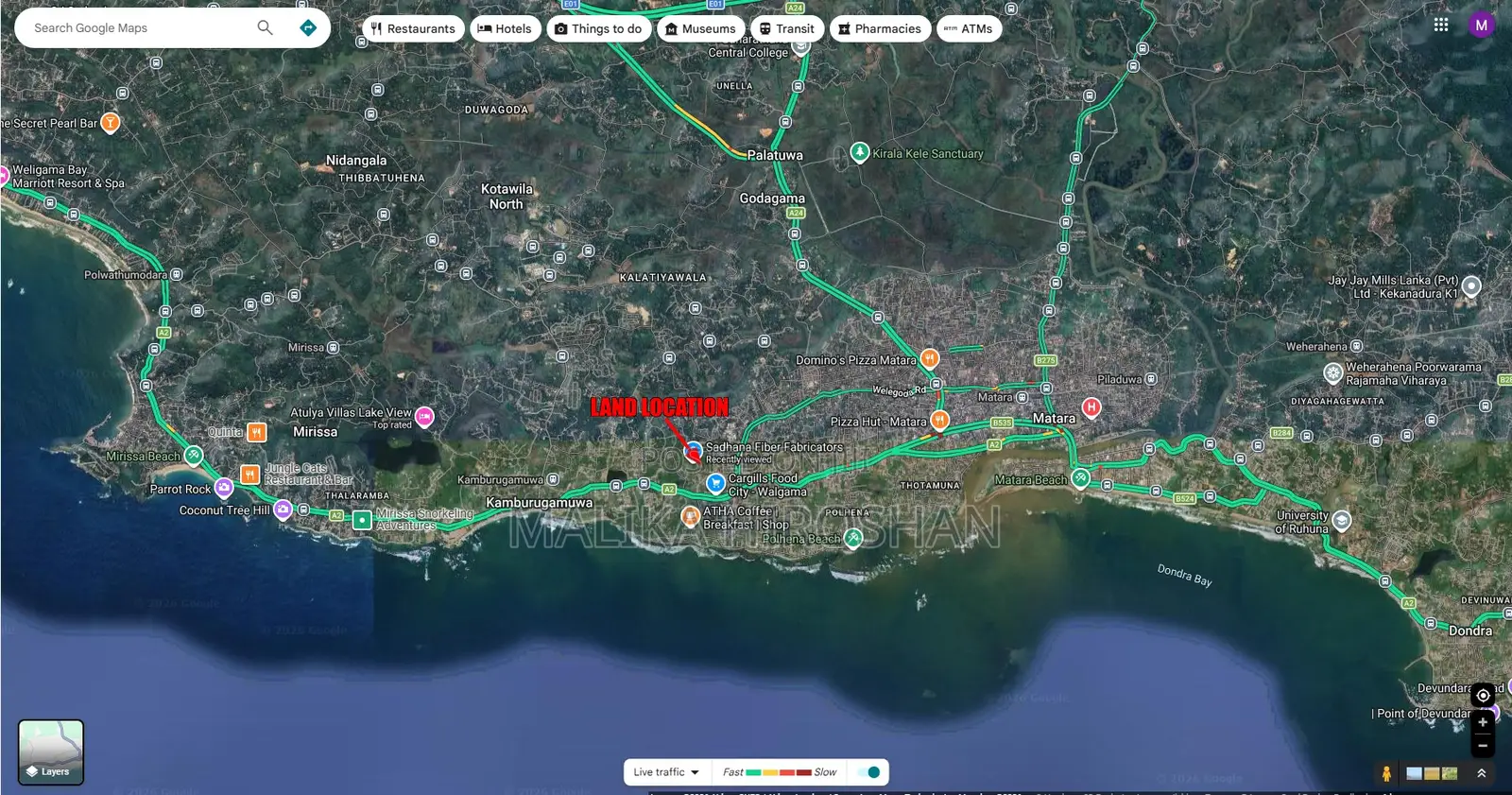Filter map by Hotels
The height and width of the screenshot is (795, 1512).
pyautogui.click(x=506, y=28)
